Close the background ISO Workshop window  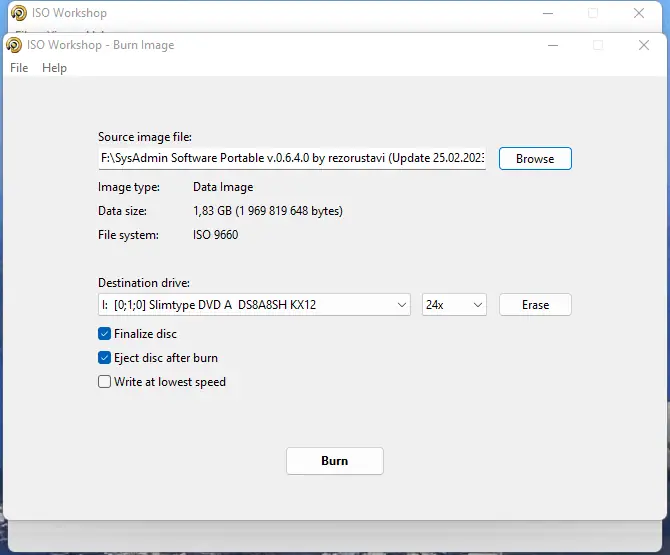[x=639, y=13]
